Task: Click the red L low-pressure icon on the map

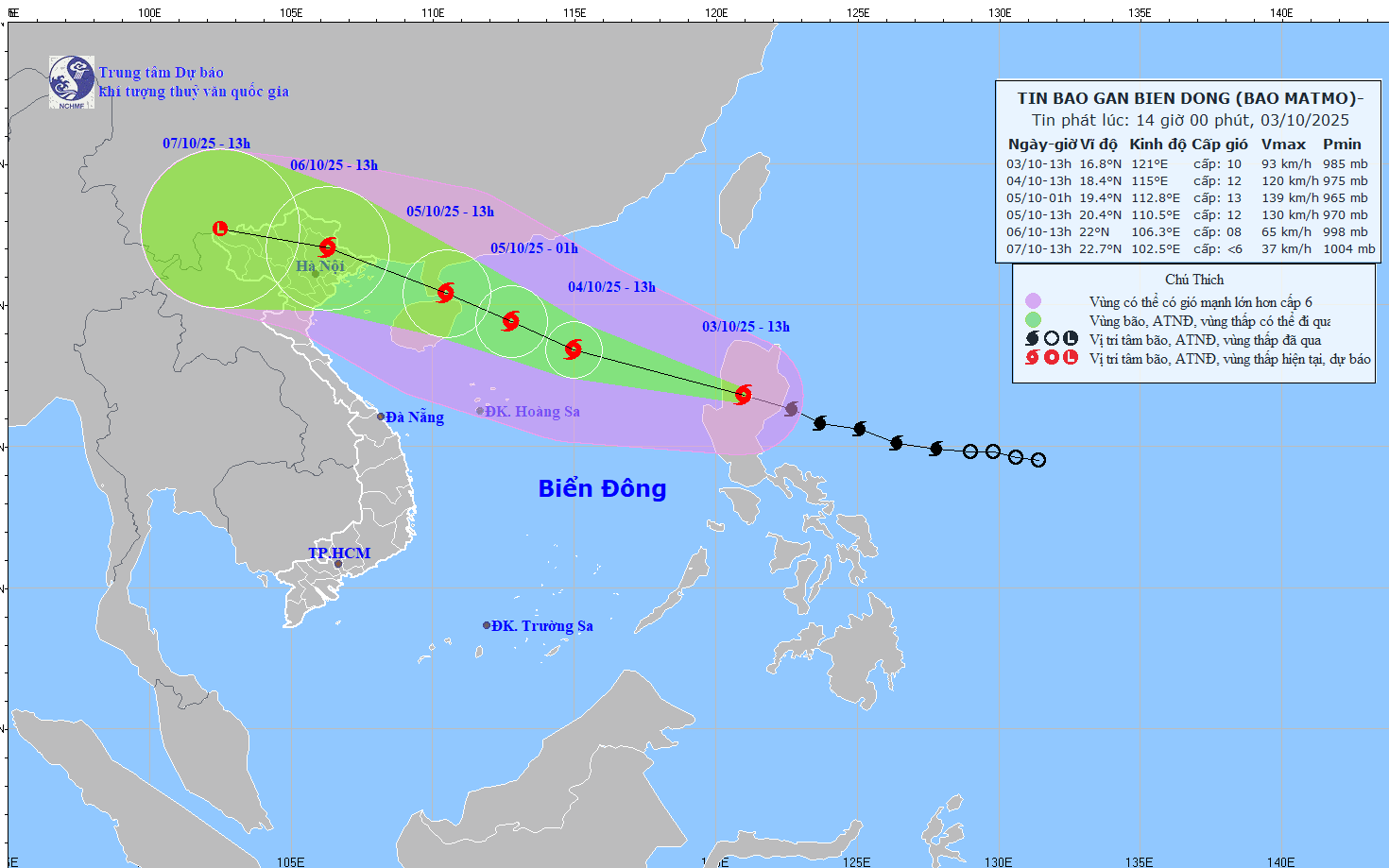Action: point(220,229)
